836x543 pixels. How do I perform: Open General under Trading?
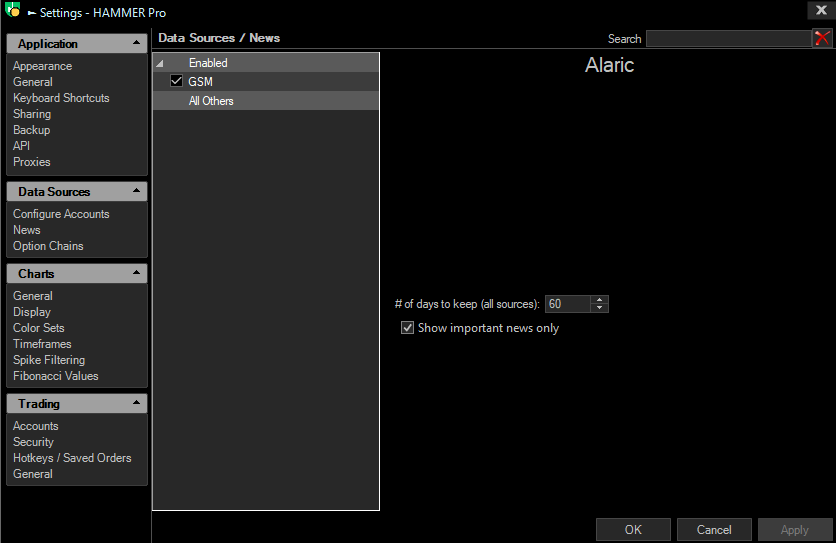33,474
